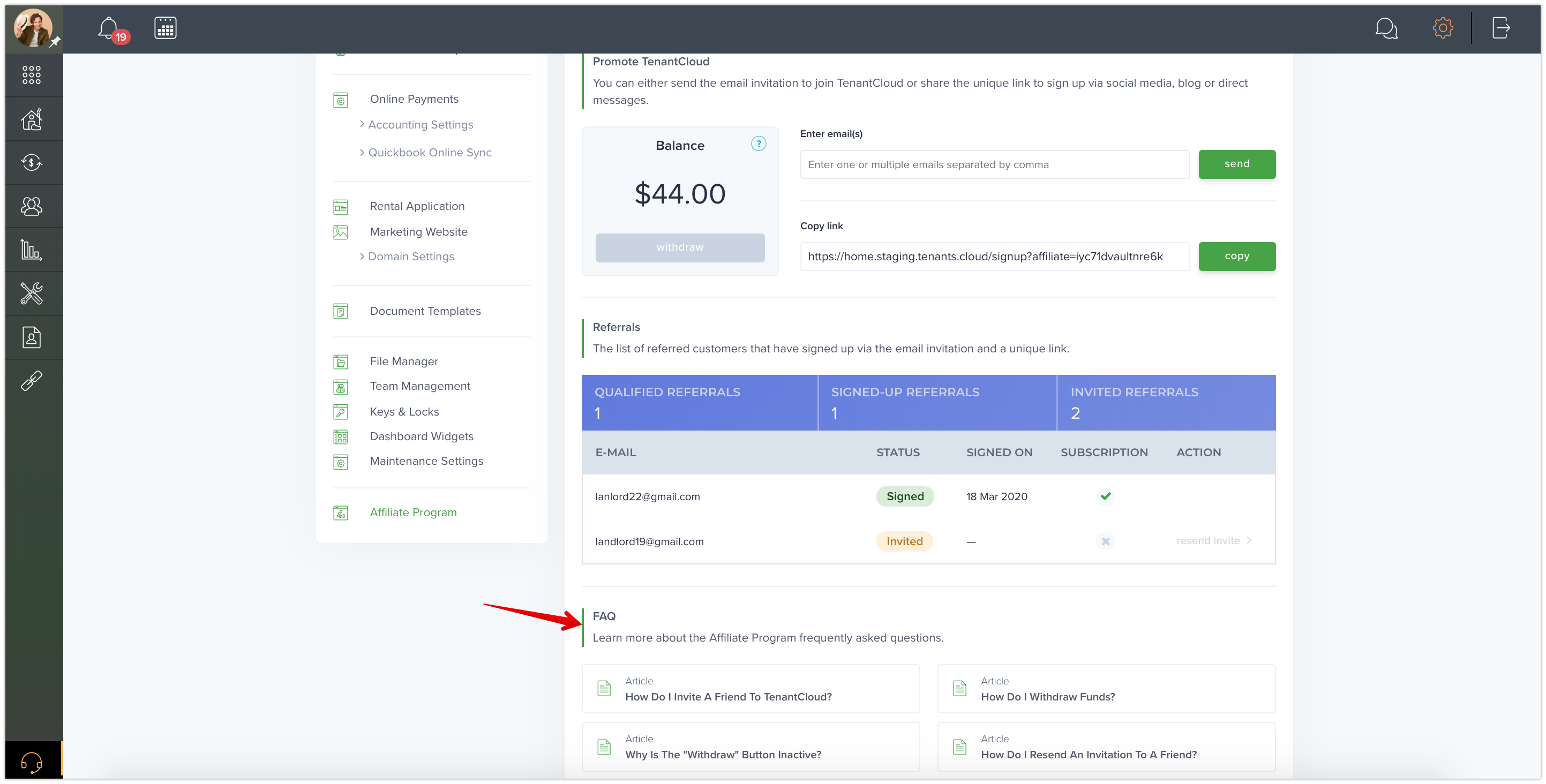Image resolution: width=1546 pixels, height=784 pixels.
Task: Open the apps grid icon in sidebar
Action: 31,75
